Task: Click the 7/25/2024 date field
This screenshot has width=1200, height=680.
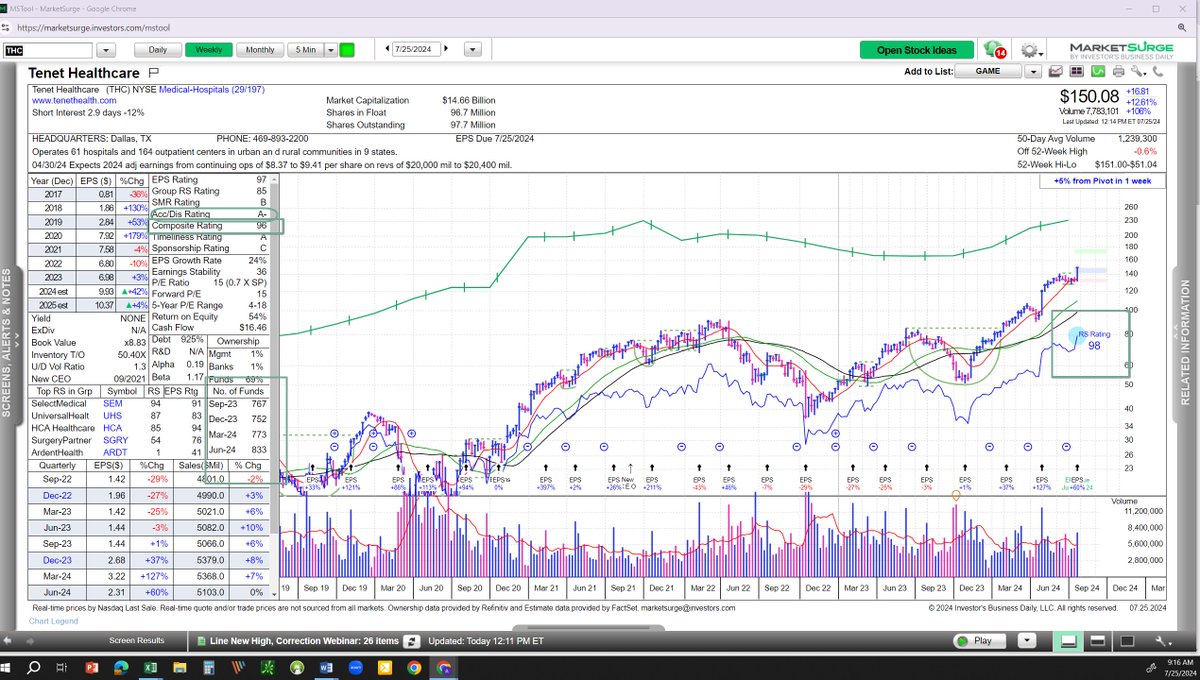Action: (x=417, y=49)
